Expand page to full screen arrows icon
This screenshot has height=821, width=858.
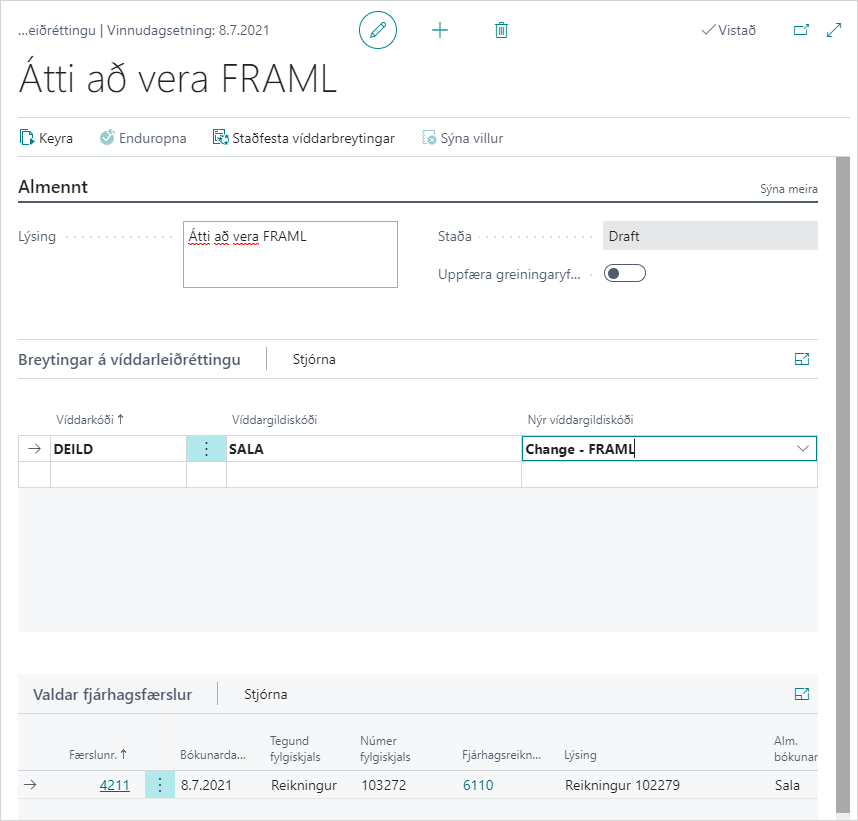[834, 30]
